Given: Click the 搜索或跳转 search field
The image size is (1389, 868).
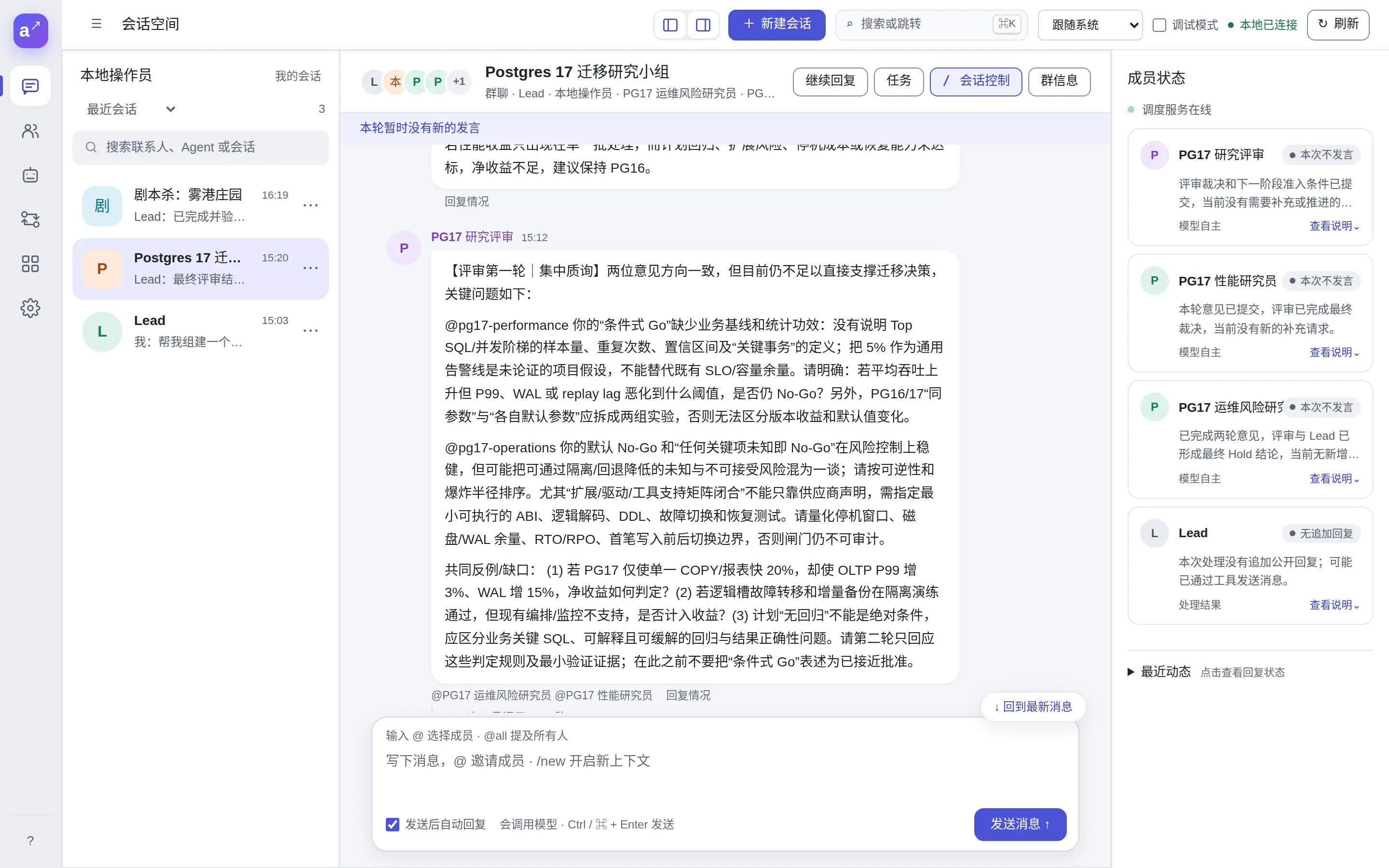Looking at the screenshot, I should pos(931,25).
